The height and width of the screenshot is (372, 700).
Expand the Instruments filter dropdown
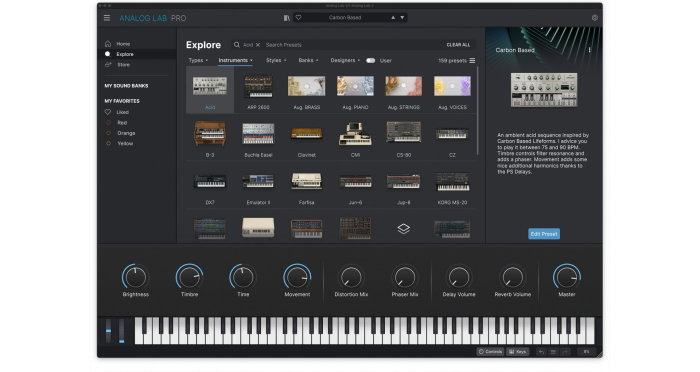(235, 60)
